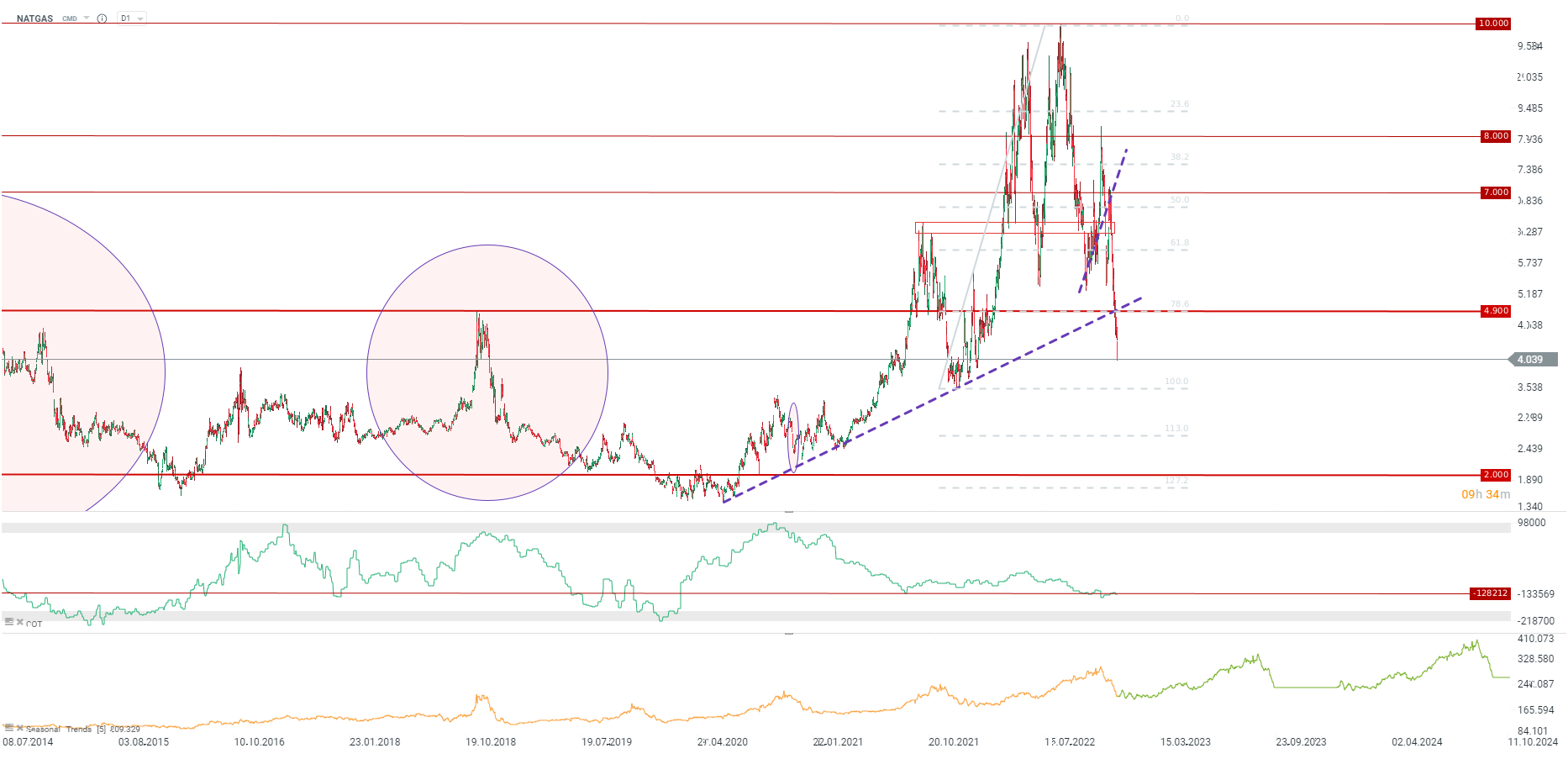Screen dimensions: 1568x764
Task: Click the 23.6 Fibonacci level label
Action: [1180, 104]
